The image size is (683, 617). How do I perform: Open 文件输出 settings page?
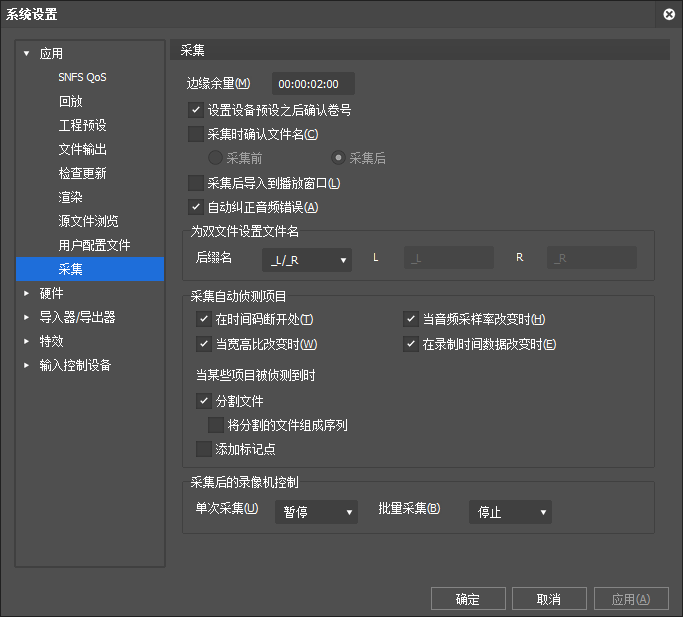(x=82, y=149)
